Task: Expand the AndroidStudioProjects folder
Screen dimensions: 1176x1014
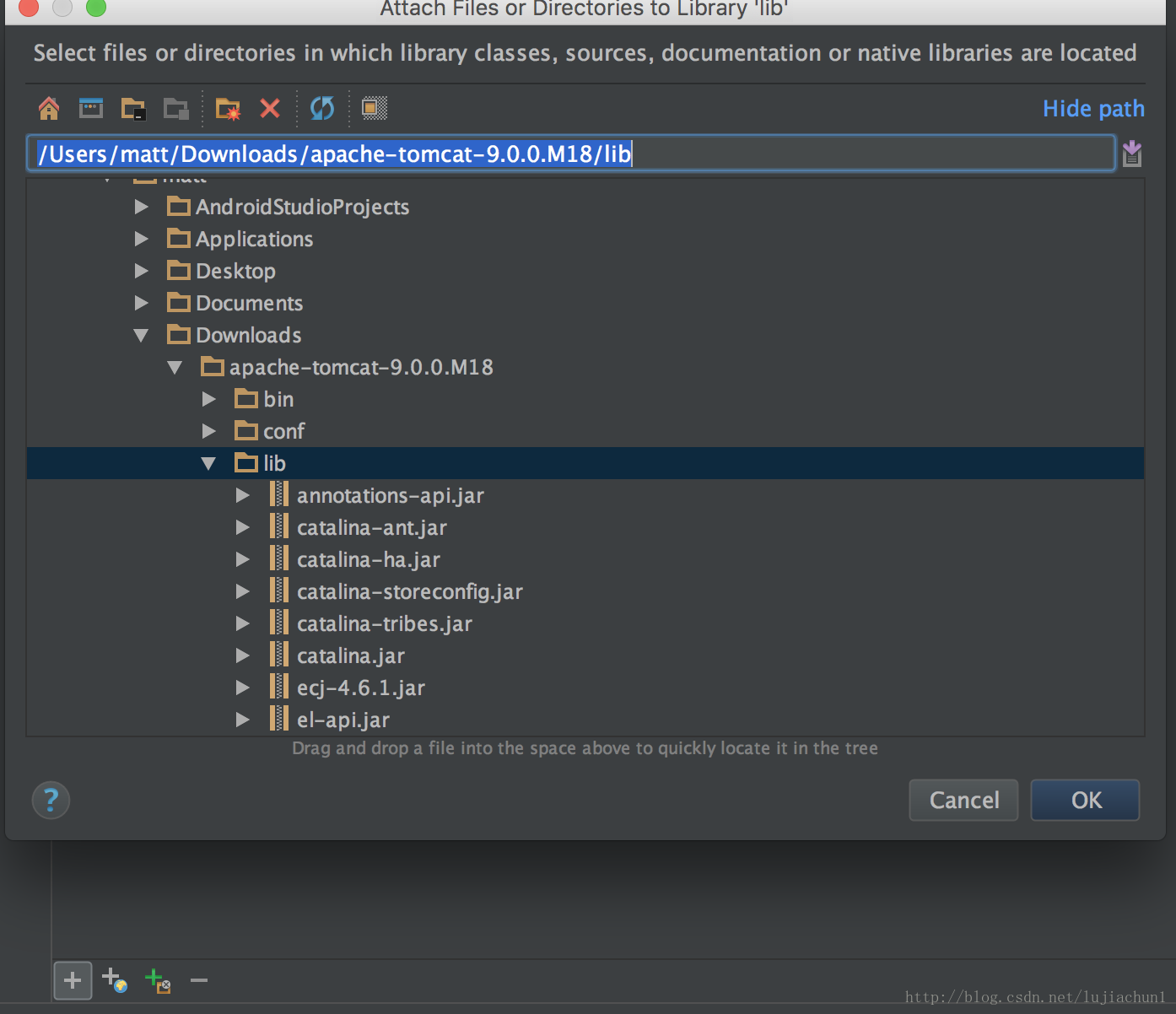Action: pos(142,207)
